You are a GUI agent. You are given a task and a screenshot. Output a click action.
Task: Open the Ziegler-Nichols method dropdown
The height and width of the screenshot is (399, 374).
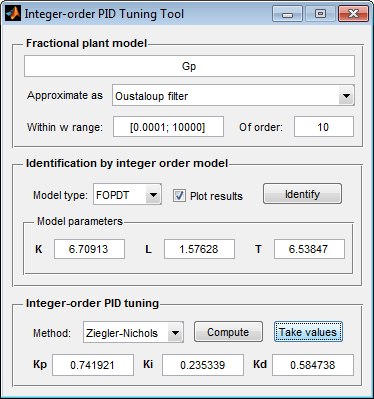[x=133, y=333]
